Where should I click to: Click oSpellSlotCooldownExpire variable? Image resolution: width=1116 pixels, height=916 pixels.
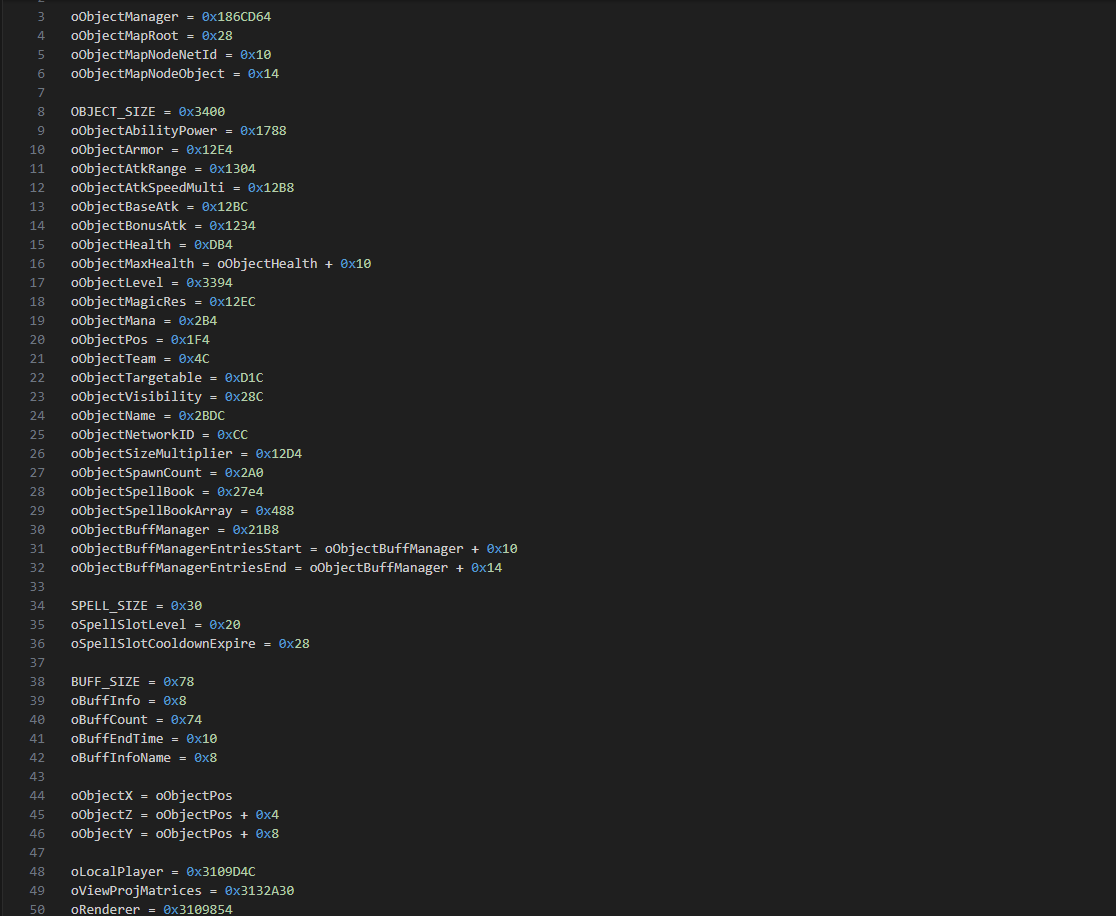163,643
